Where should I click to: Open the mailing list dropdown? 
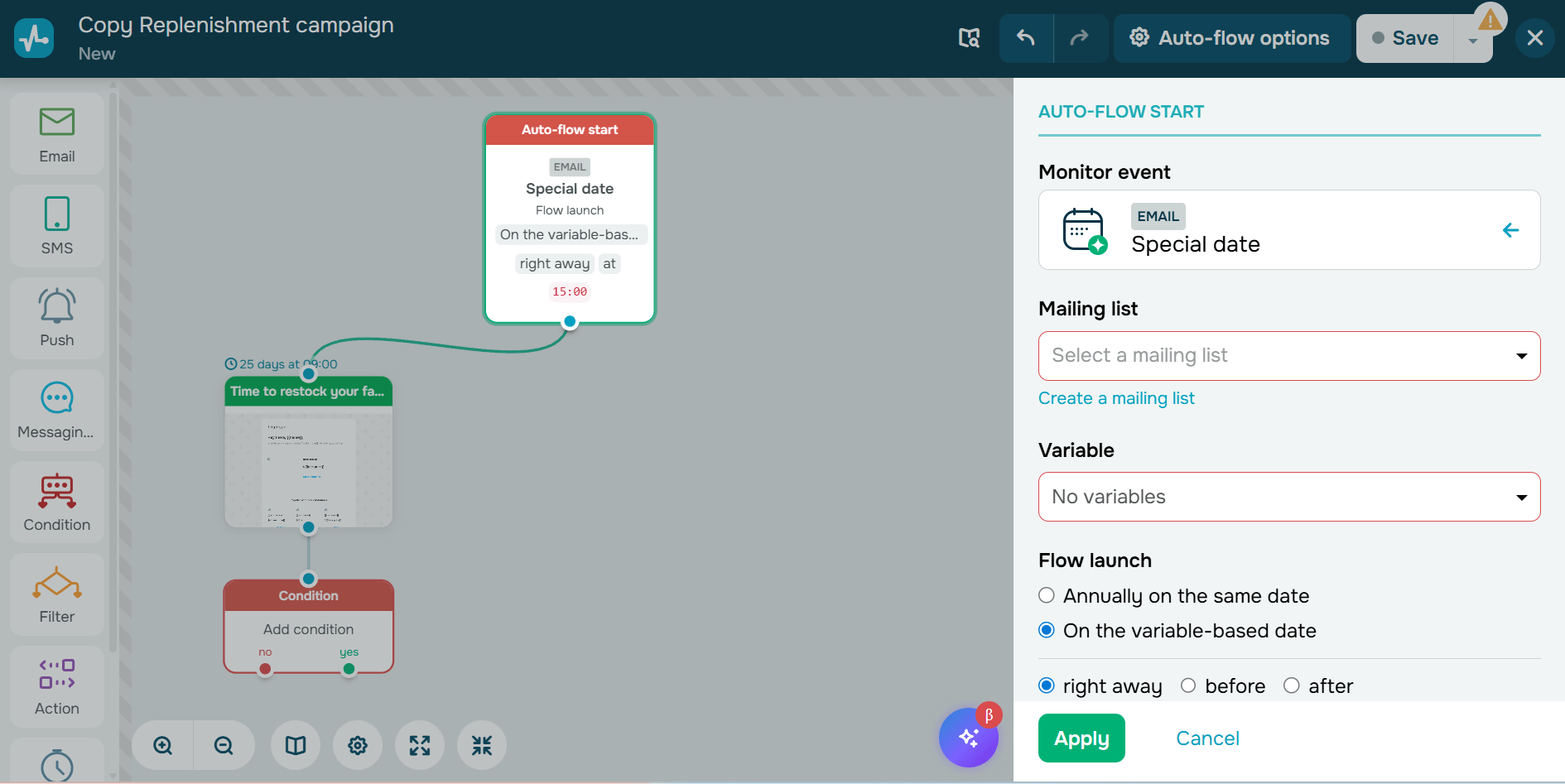1289,356
